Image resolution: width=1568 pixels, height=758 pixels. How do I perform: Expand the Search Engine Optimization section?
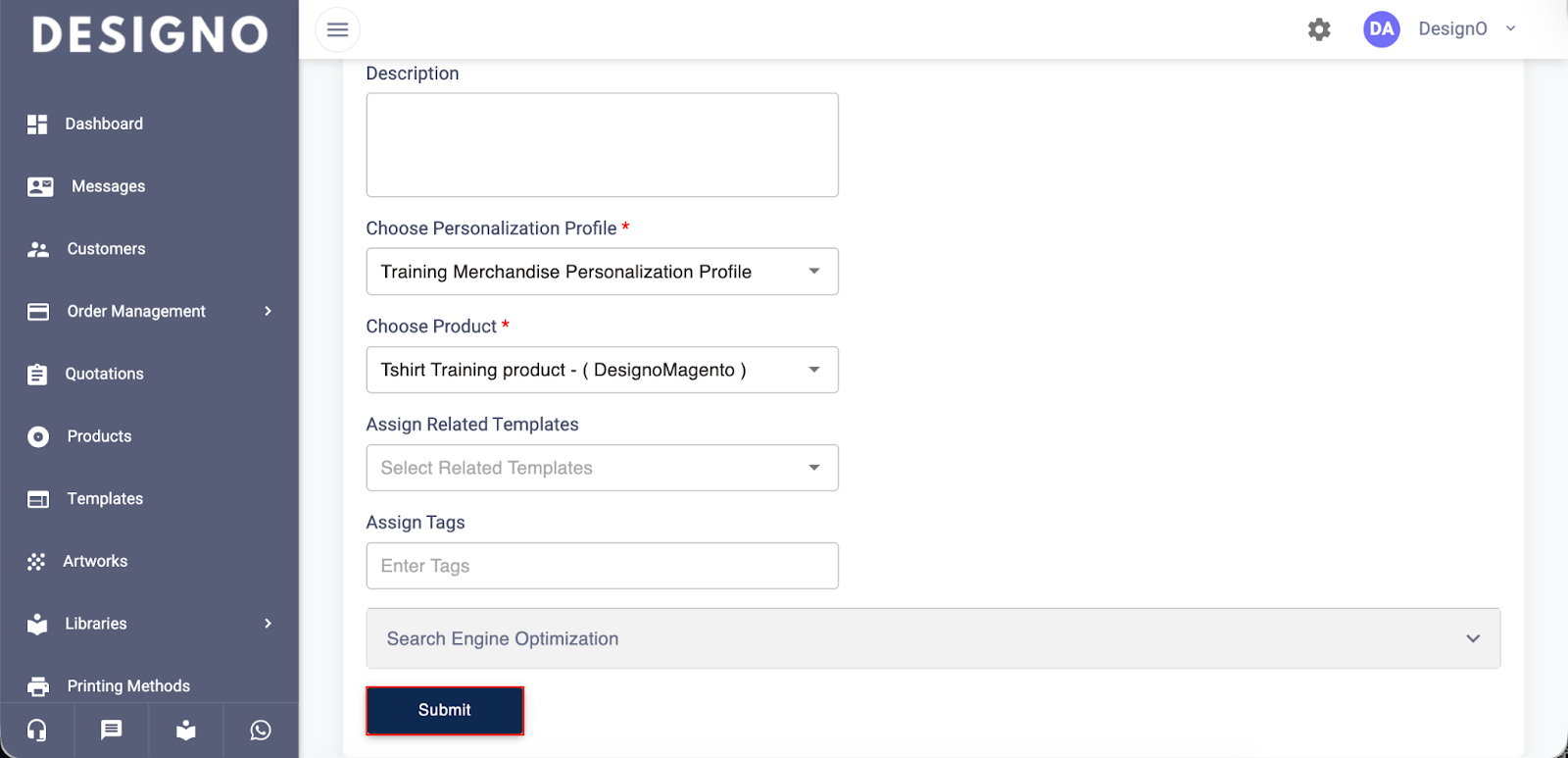[x=932, y=638]
